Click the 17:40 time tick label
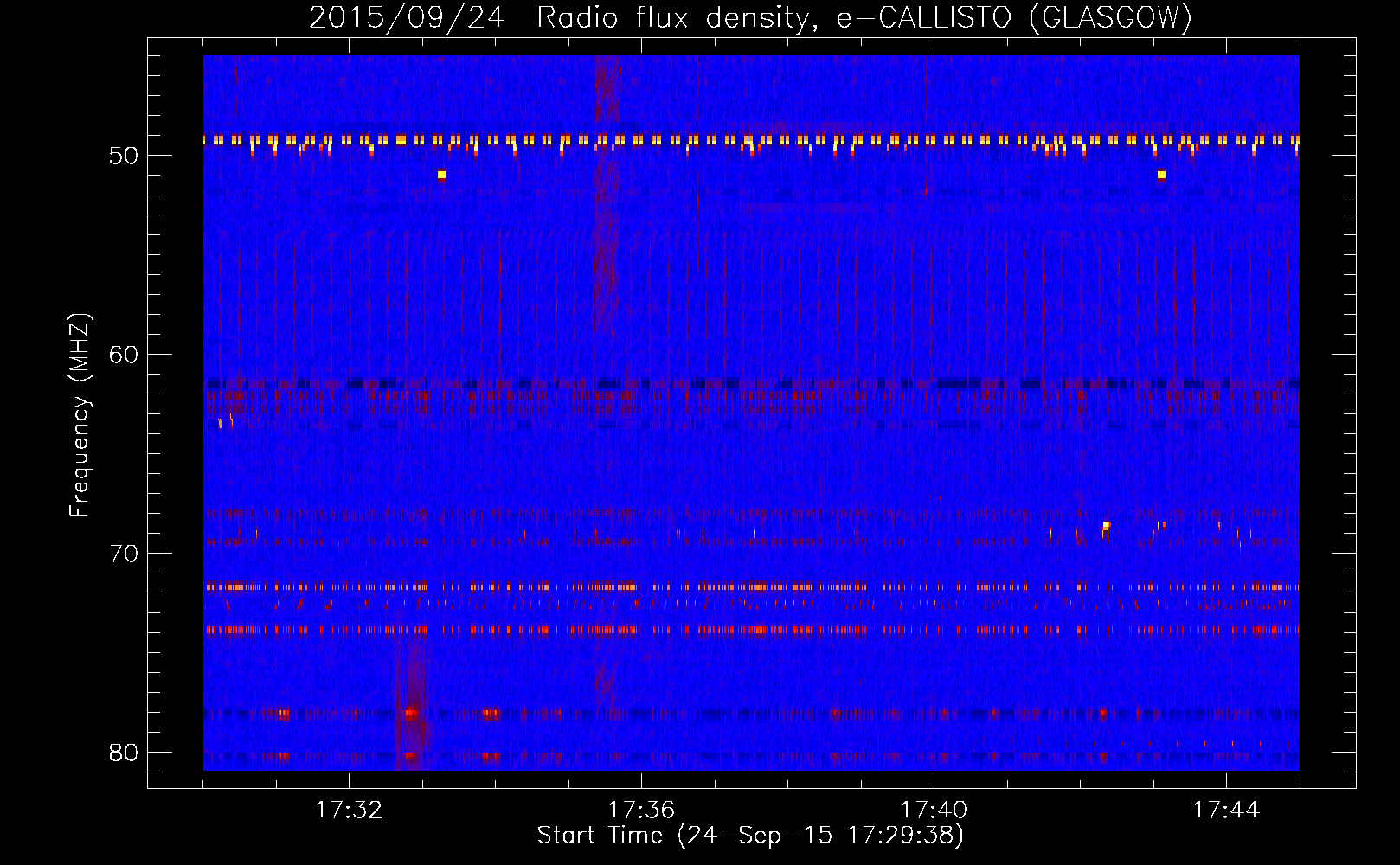The width and height of the screenshot is (1400, 865). pyautogui.click(x=934, y=811)
